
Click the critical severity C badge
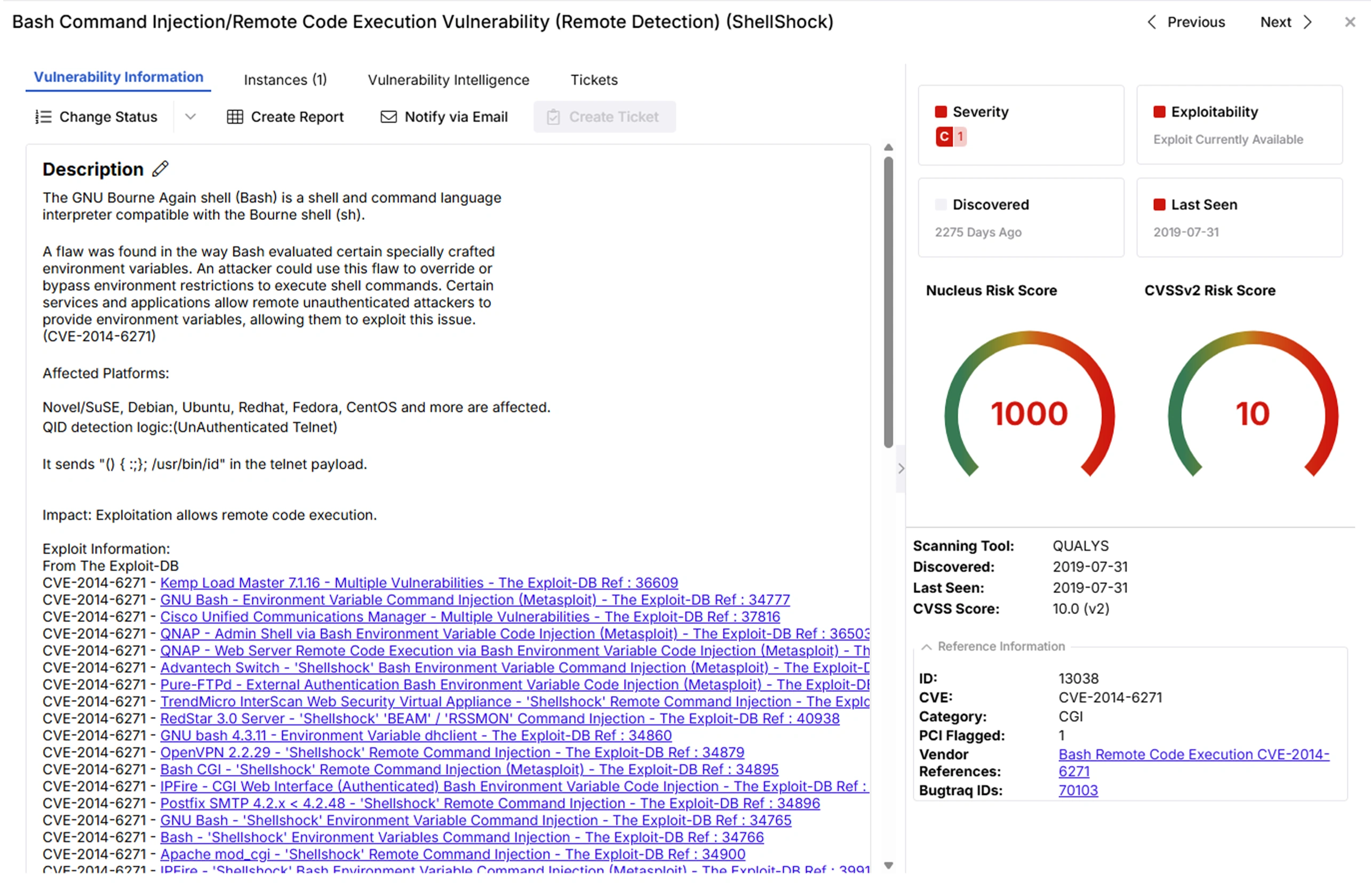944,137
